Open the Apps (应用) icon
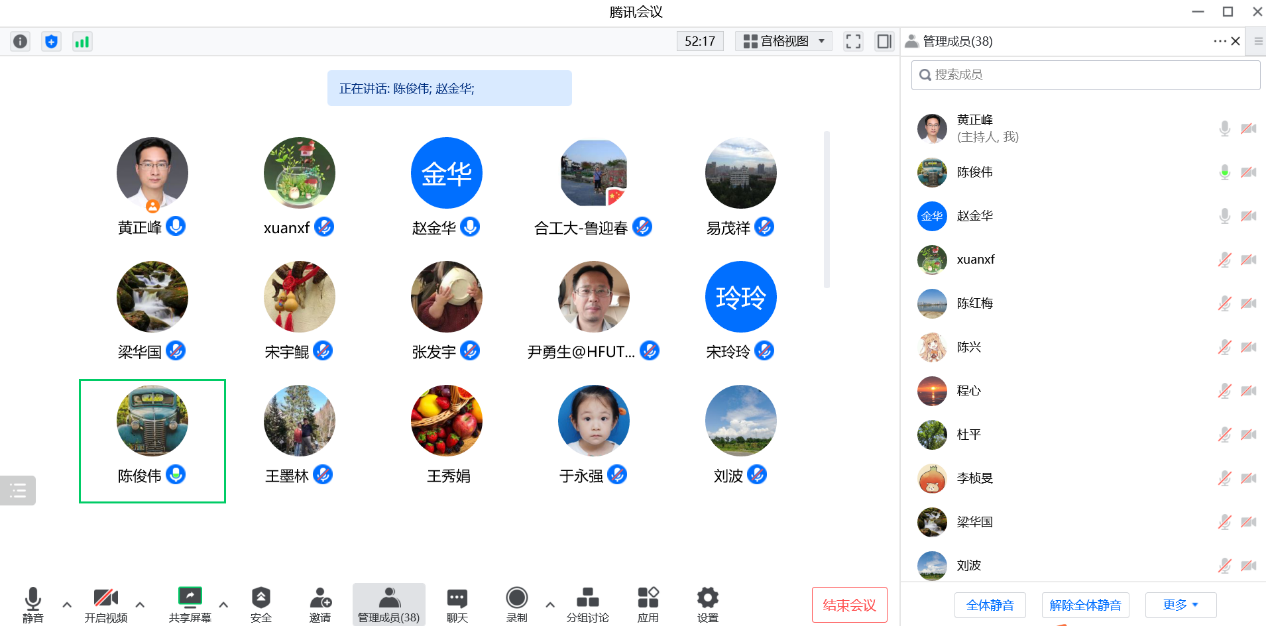1266x626 pixels. tap(648, 604)
